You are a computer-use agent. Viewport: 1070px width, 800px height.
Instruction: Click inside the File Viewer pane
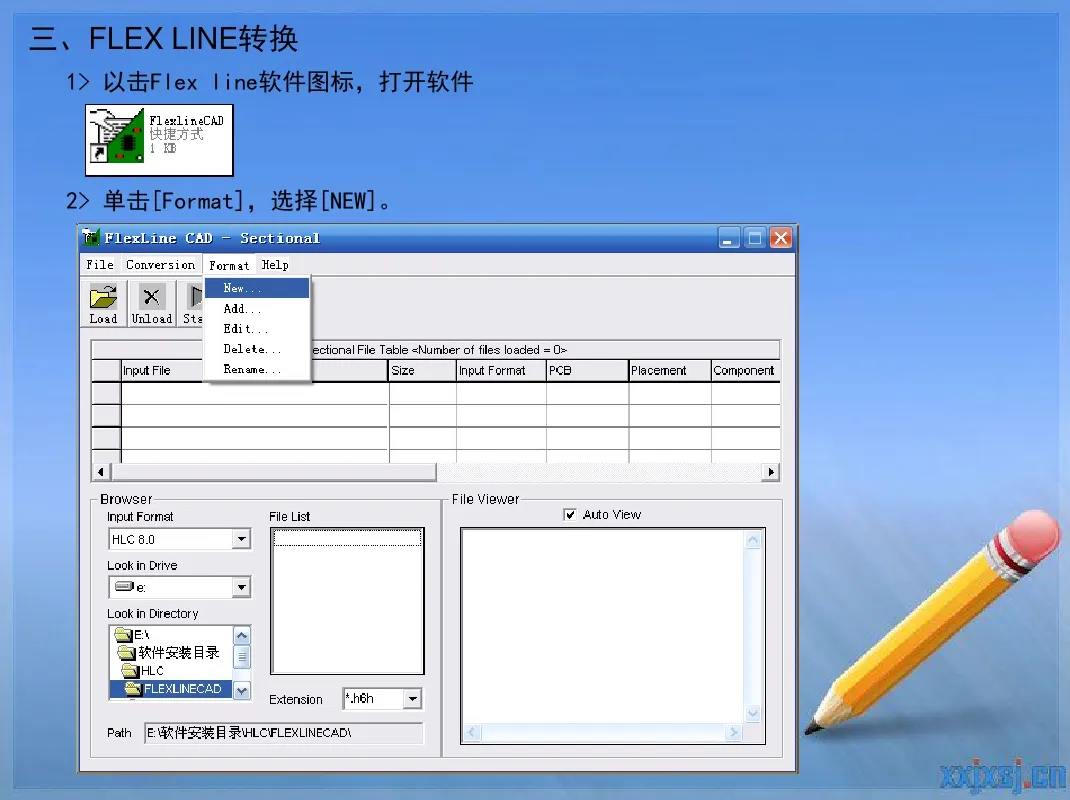[603, 627]
